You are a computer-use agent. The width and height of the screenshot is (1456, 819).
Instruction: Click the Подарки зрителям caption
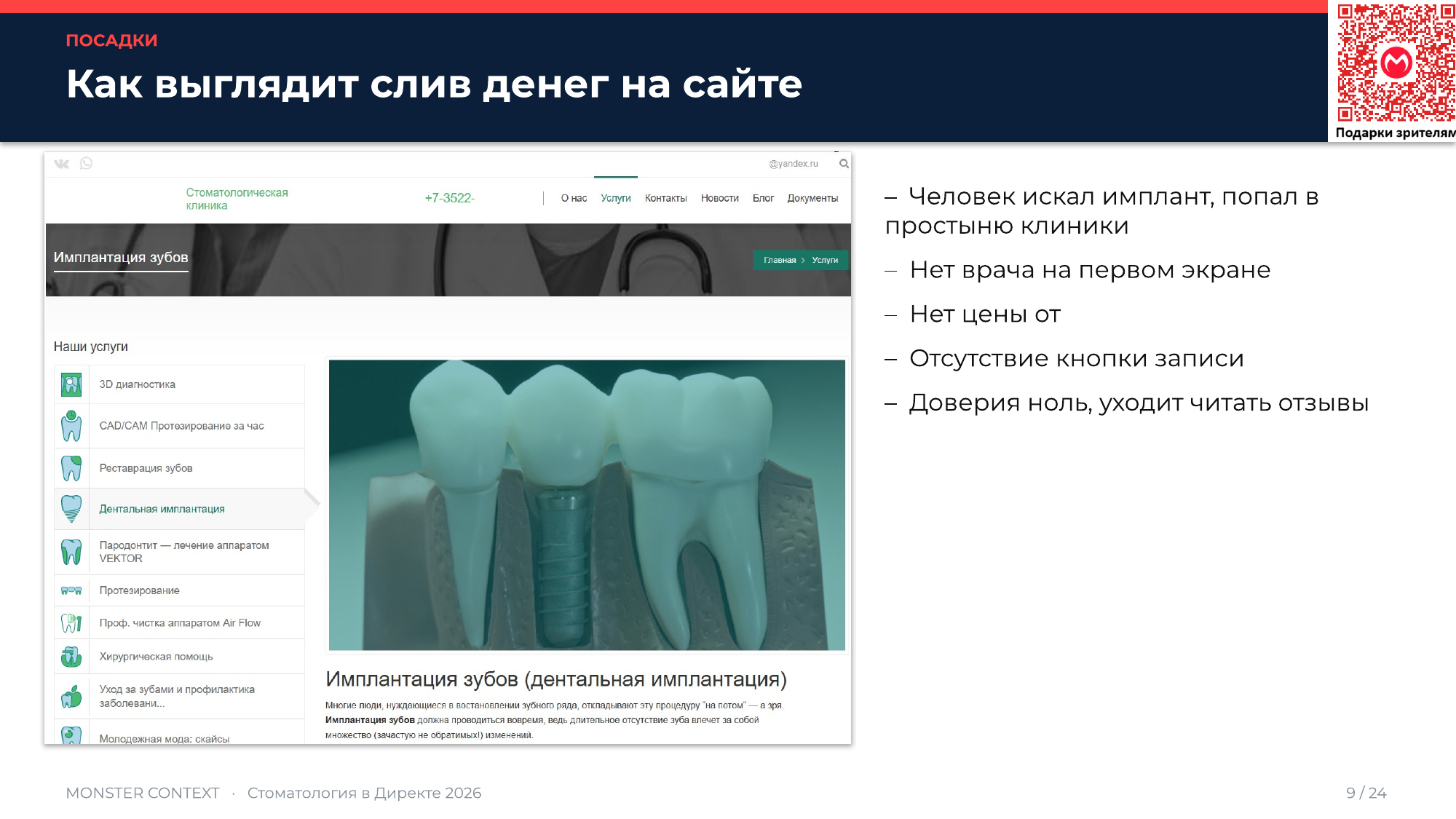(x=1396, y=132)
